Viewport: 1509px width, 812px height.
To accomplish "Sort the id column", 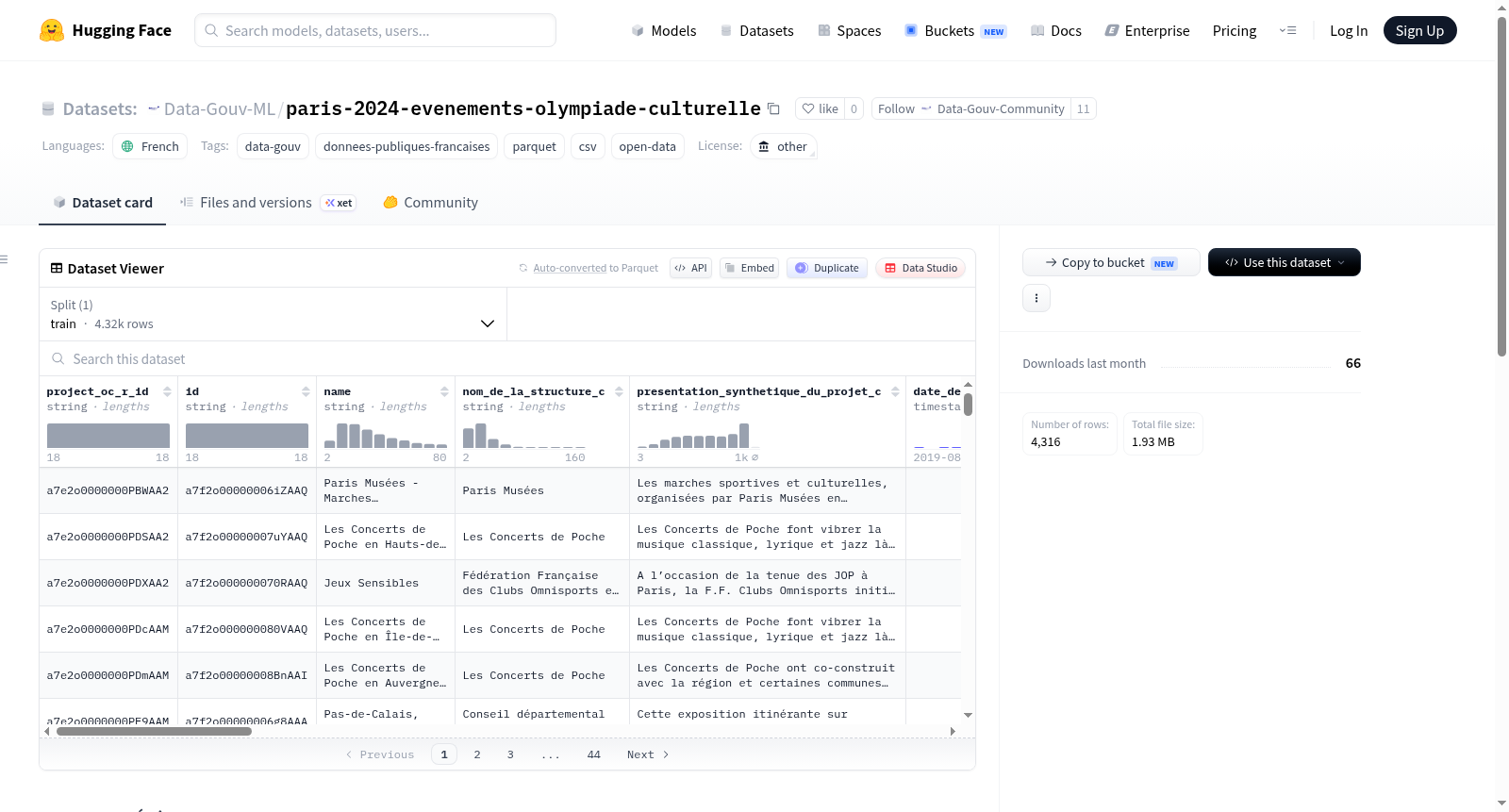I will coord(306,391).
